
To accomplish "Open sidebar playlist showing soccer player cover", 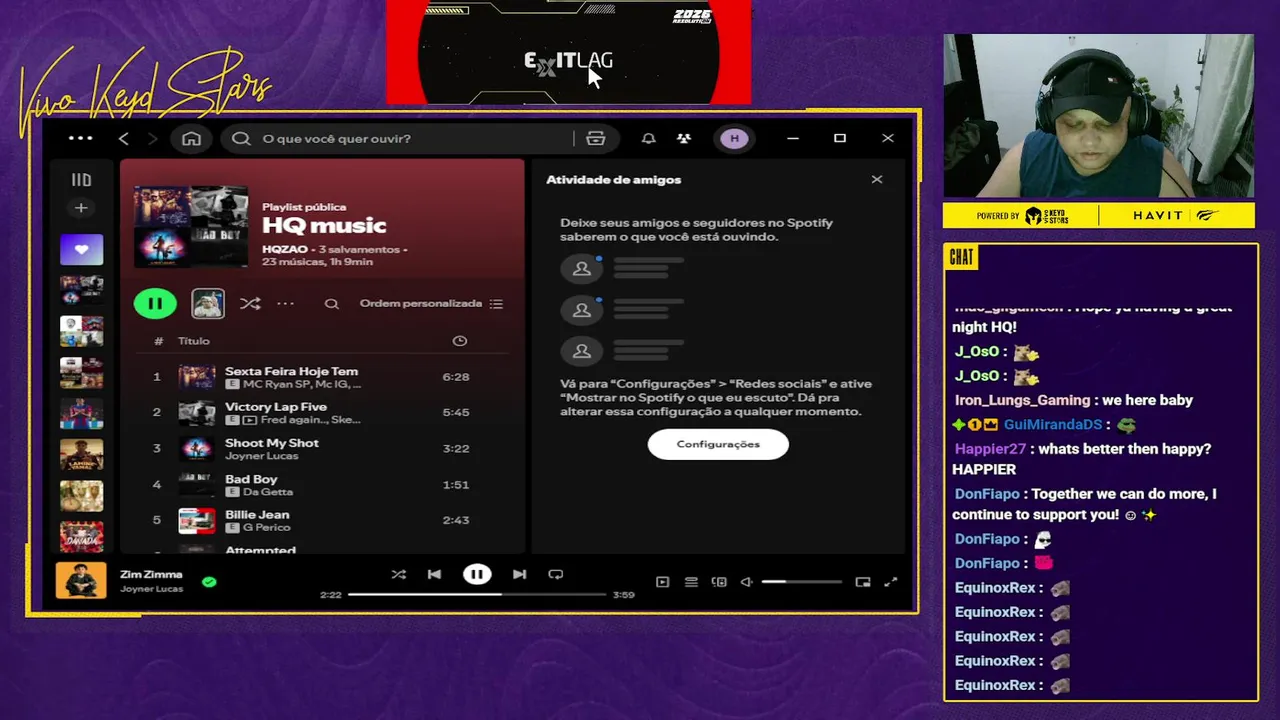I will pos(81,414).
